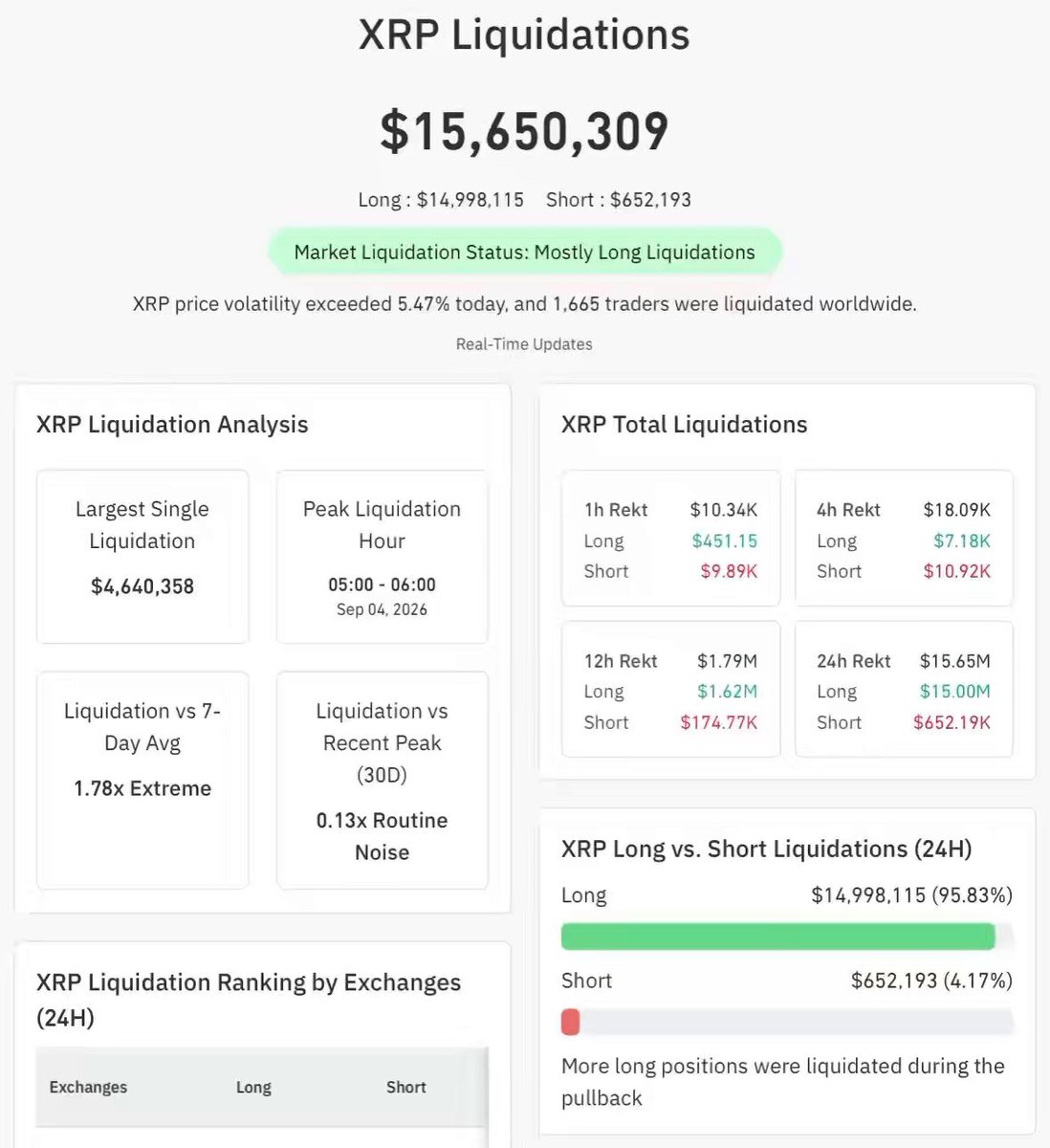The image size is (1050, 1148).
Task: Click the XRP Total Liquidations heading
Action: (685, 425)
